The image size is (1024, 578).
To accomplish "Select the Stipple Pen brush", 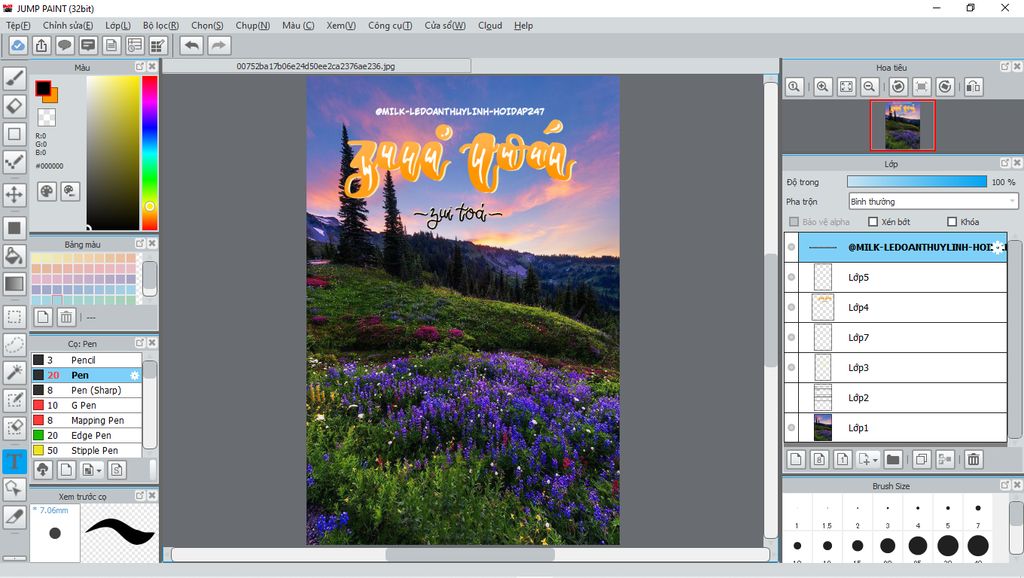I will (86, 450).
